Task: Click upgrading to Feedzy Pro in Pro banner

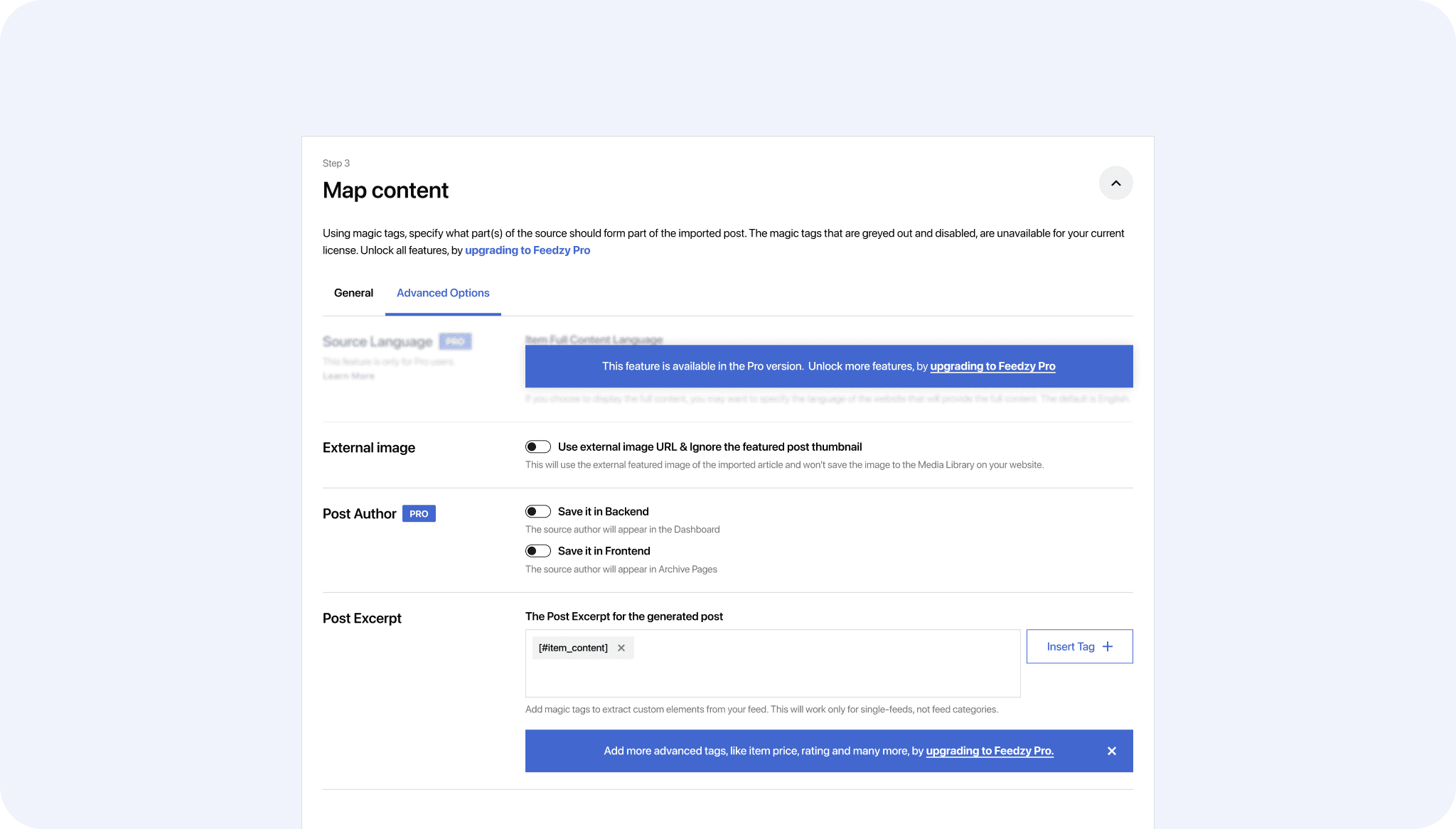Action: [x=992, y=366]
